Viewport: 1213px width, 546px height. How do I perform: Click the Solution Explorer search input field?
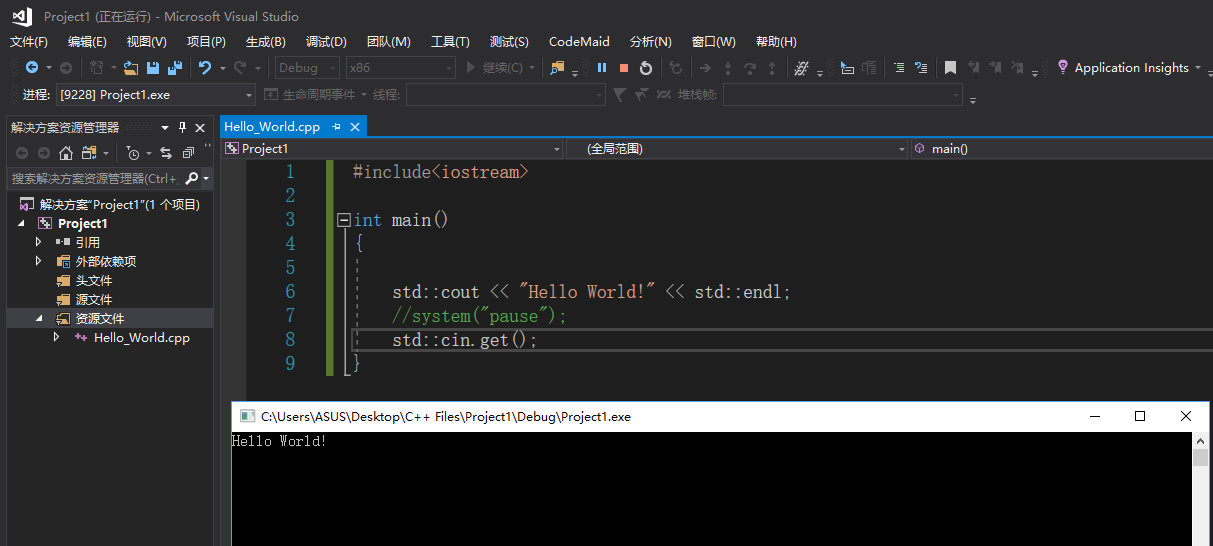pos(95,178)
